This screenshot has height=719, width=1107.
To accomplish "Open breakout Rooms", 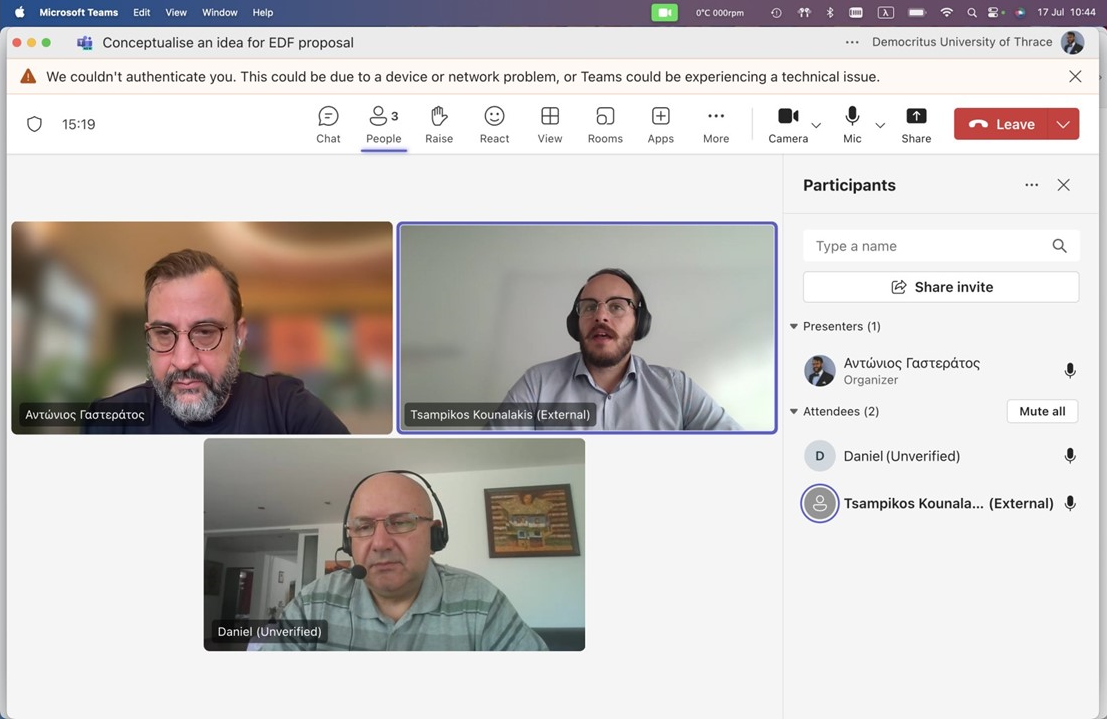I will tap(605, 125).
